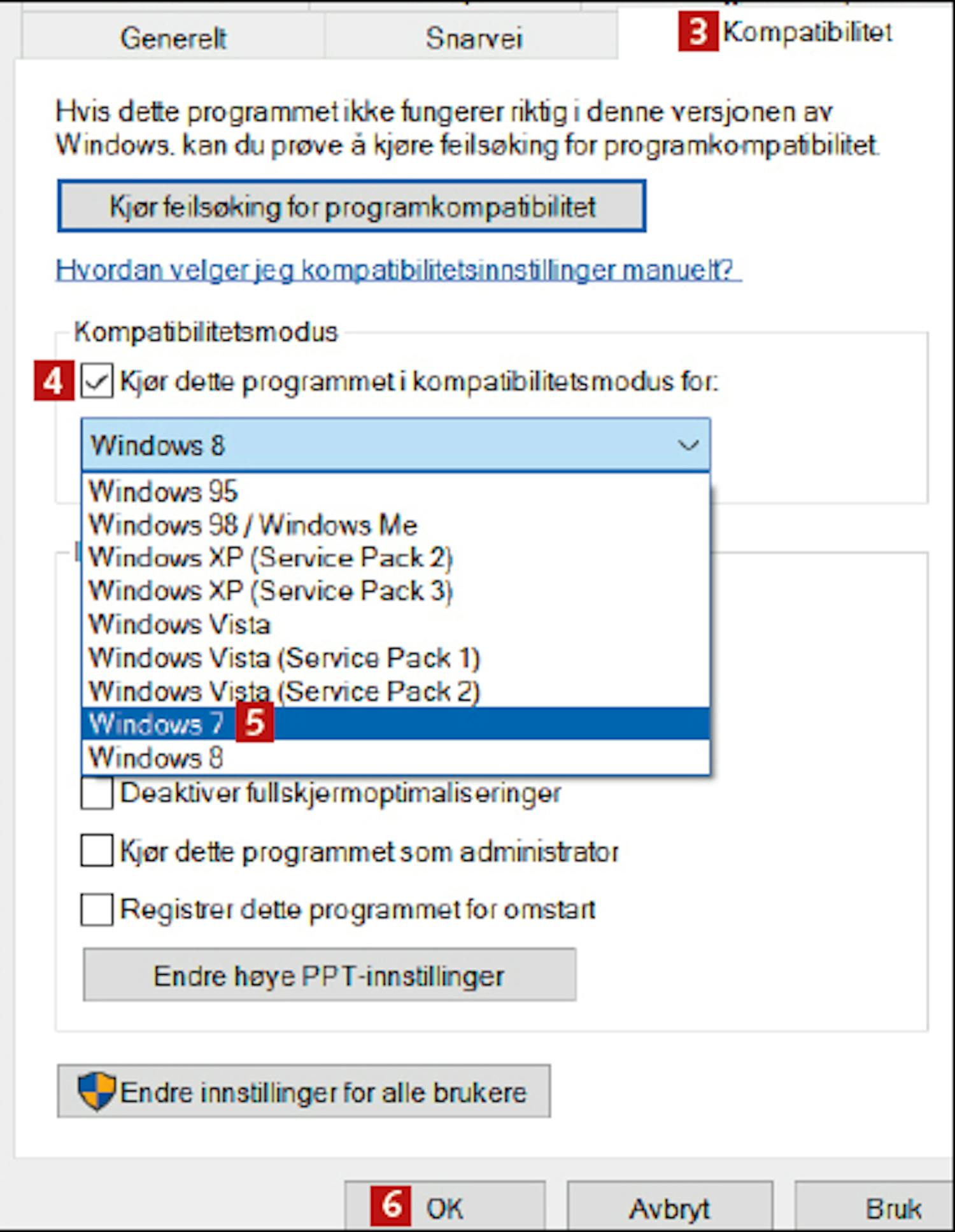Open the Snarvei tab
The image size is (955, 1232).
pyautogui.click(x=472, y=38)
